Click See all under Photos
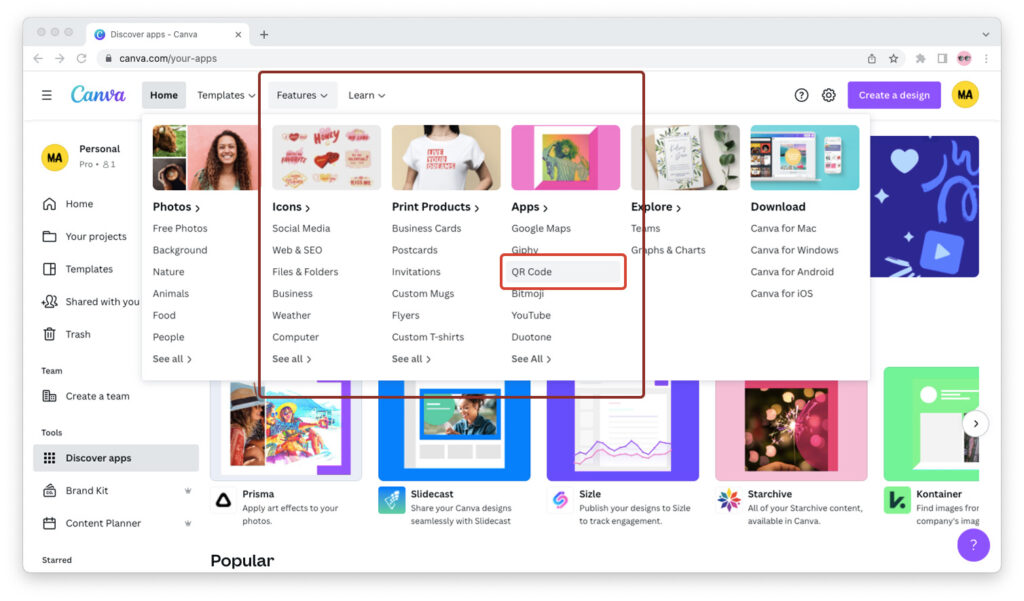 click(172, 359)
